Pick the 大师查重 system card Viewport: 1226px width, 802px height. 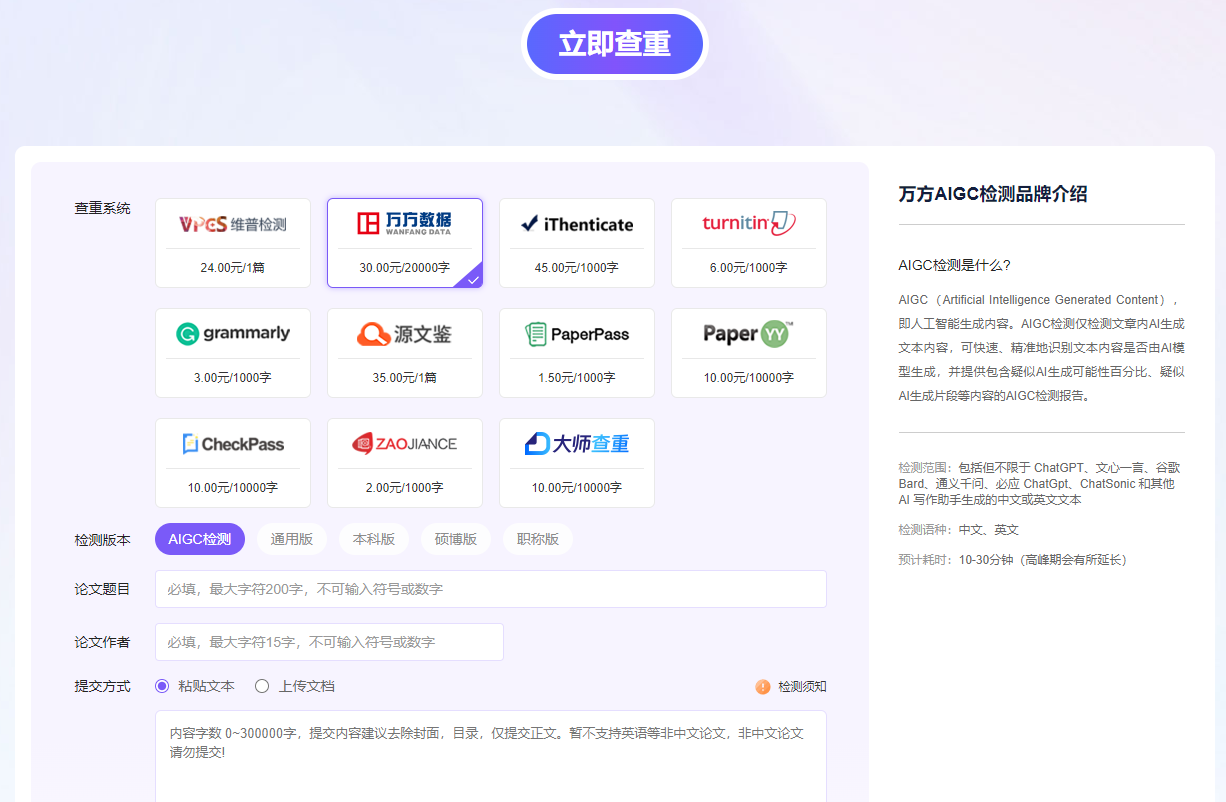point(577,463)
